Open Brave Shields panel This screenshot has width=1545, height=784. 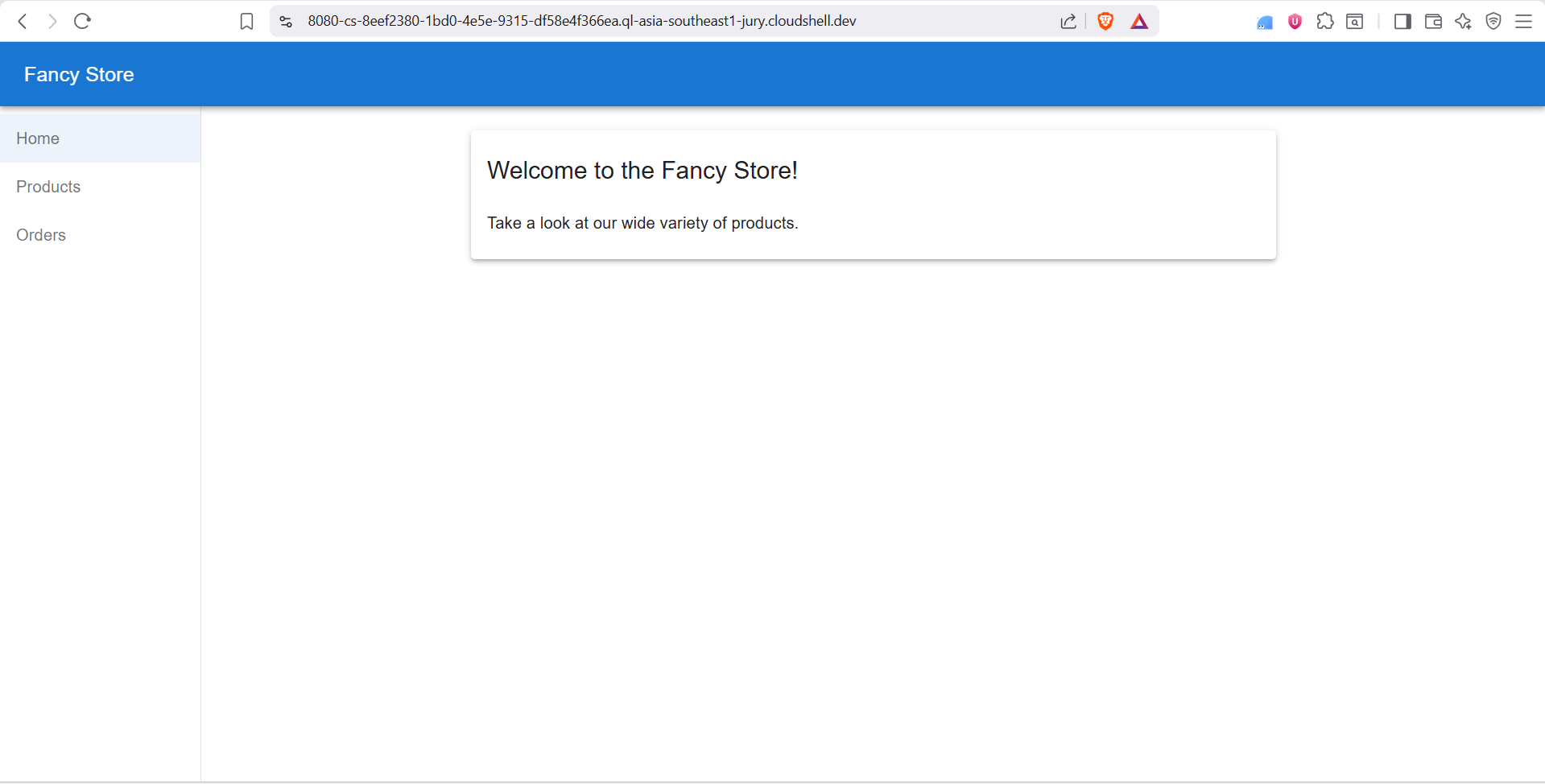pyautogui.click(x=1105, y=21)
